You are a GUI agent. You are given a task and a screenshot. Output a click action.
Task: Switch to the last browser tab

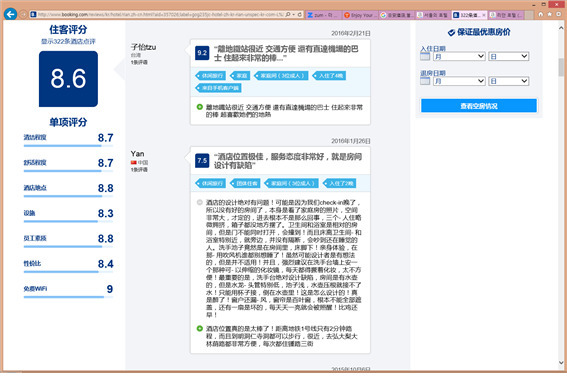pos(506,15)
